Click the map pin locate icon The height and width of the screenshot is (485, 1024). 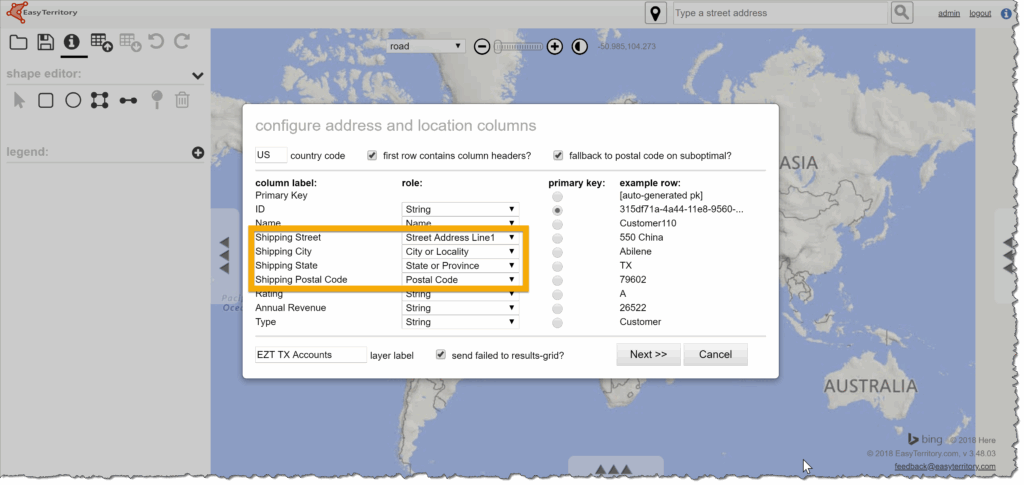point(655,13)
